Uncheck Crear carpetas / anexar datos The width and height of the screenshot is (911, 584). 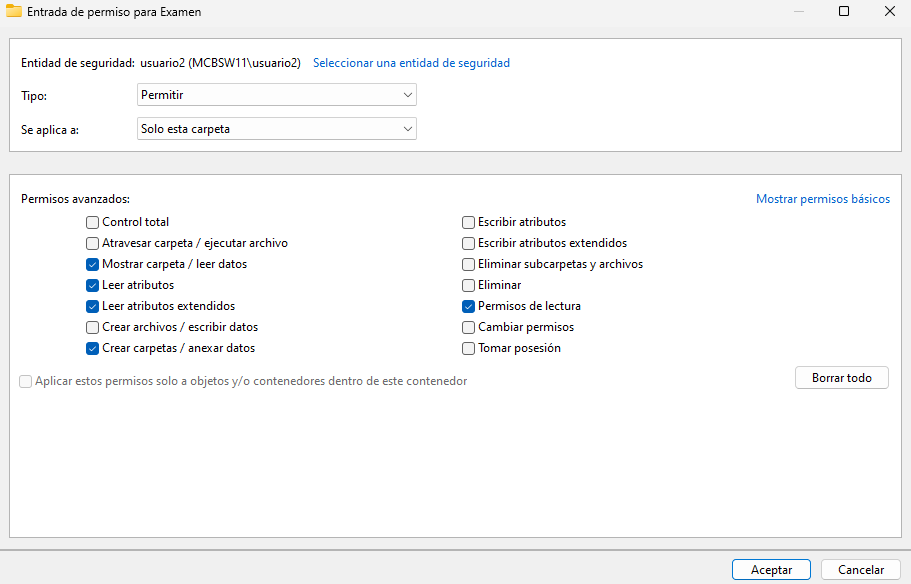pyautogui.click(x=93, y=348)
